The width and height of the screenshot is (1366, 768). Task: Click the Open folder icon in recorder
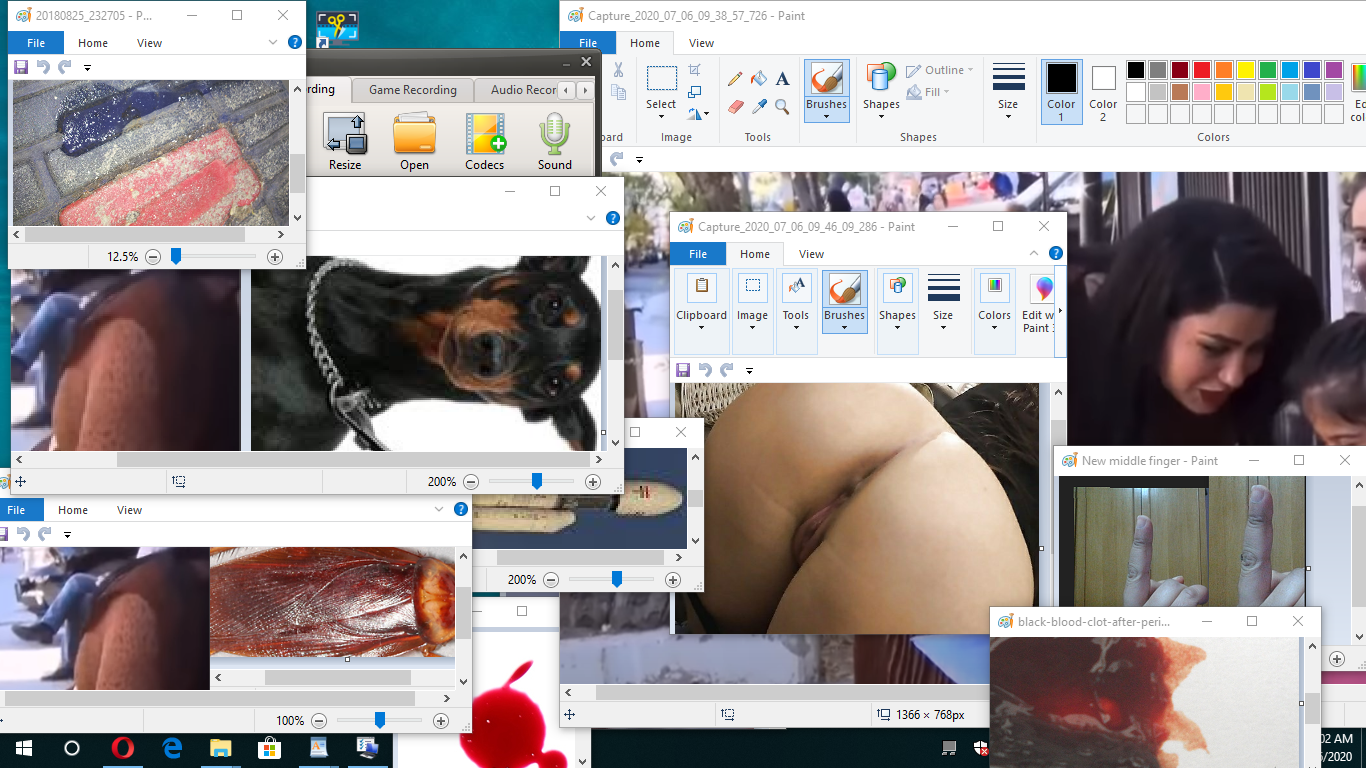pyautogui.click(x=414, y=141)
